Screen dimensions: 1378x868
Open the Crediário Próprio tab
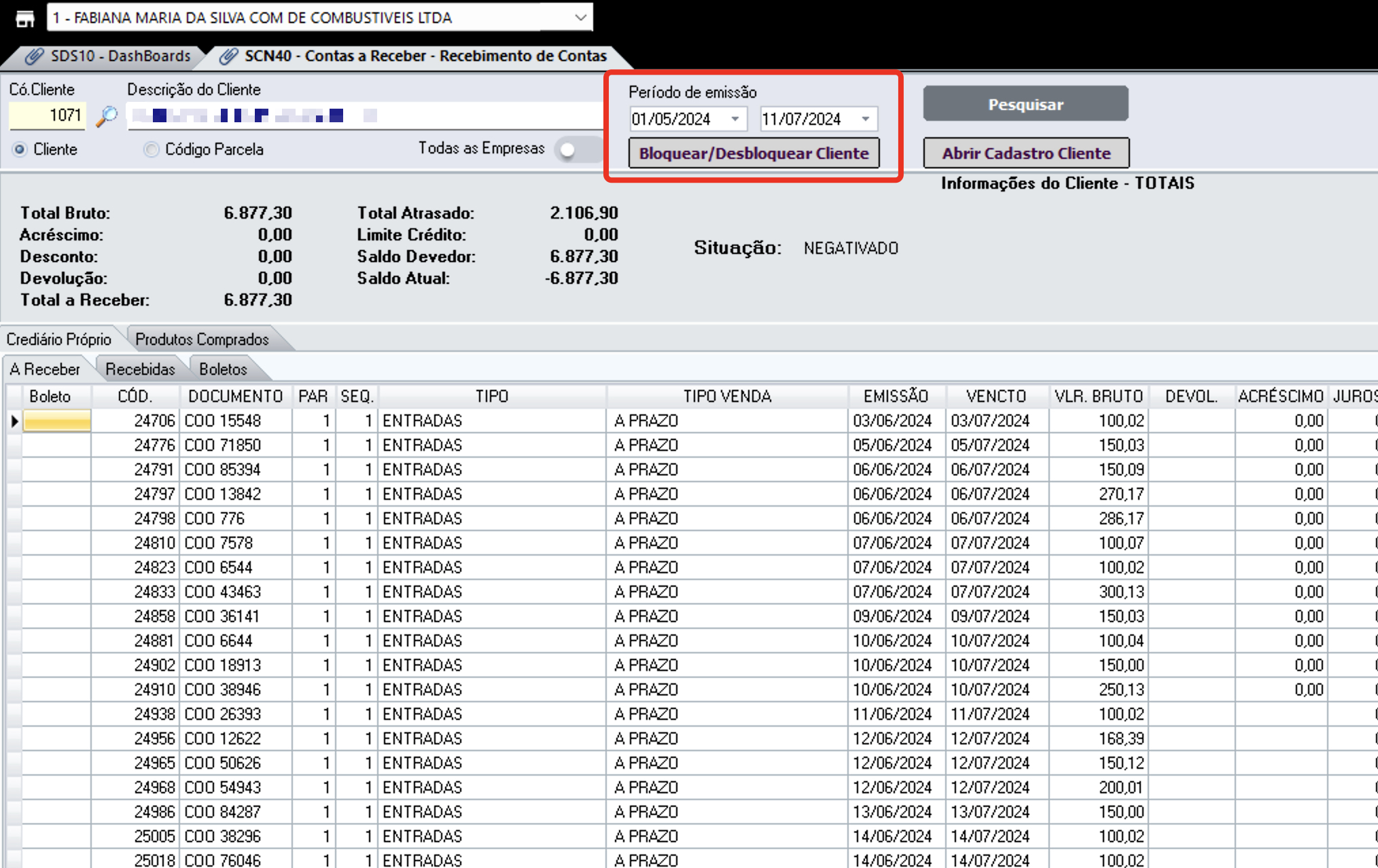click(60, 340)
